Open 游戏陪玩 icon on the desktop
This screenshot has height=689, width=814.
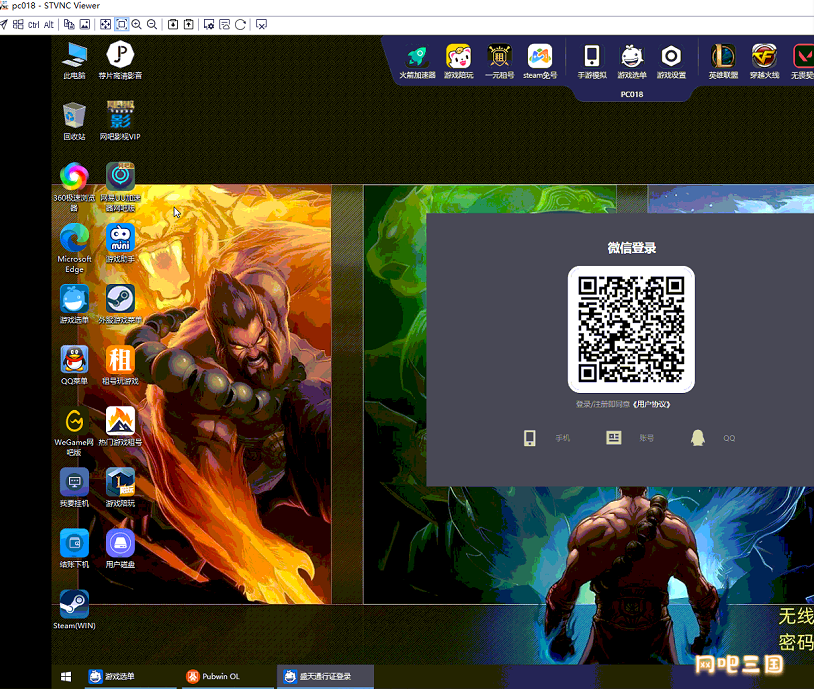tap(120, 488)
